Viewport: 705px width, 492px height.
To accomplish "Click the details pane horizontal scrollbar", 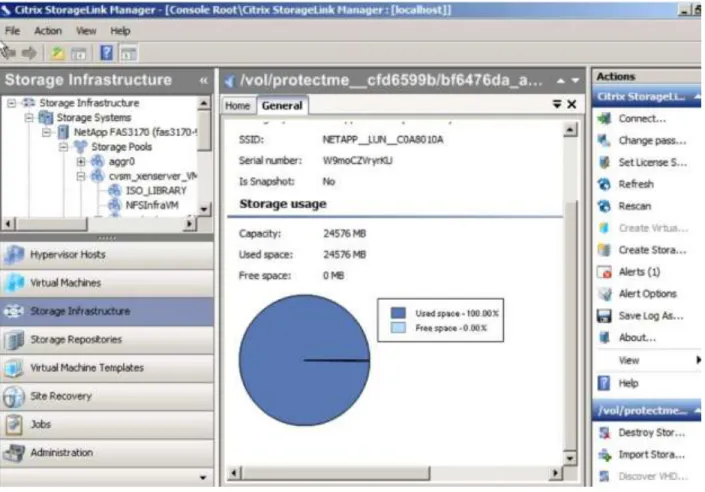I will point(335,473).
